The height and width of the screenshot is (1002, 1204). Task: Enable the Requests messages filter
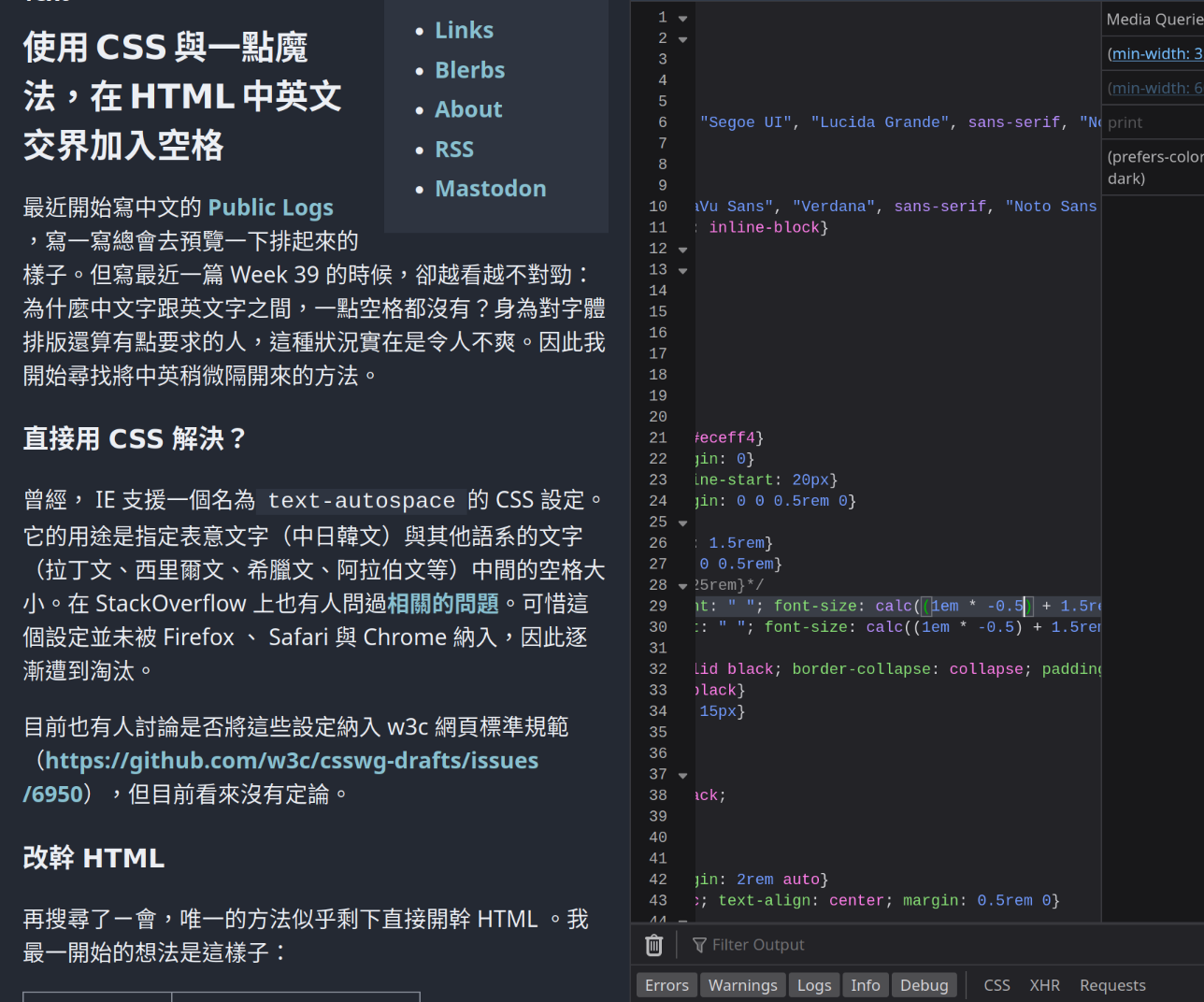pos(1112,985)
